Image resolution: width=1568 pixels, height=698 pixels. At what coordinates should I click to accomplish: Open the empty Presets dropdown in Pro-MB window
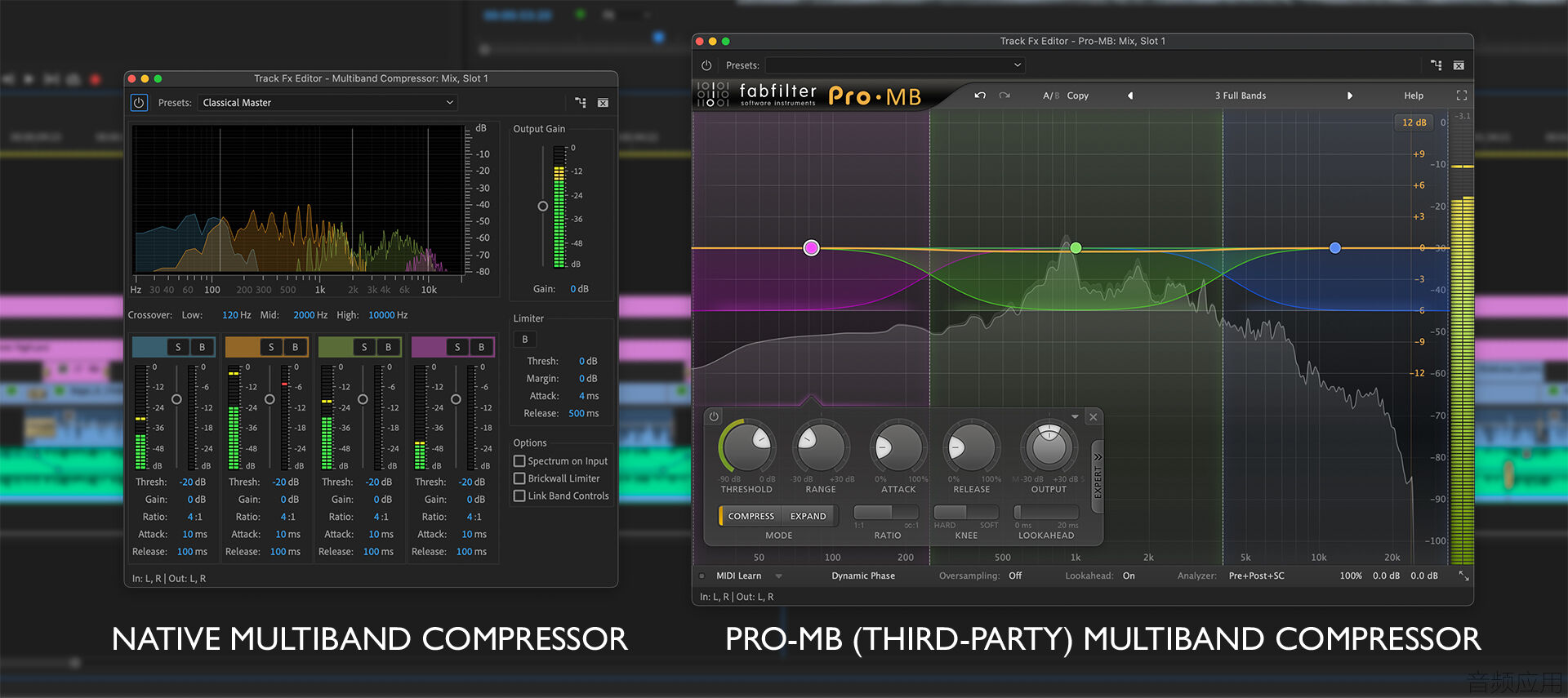coord(895,65)
